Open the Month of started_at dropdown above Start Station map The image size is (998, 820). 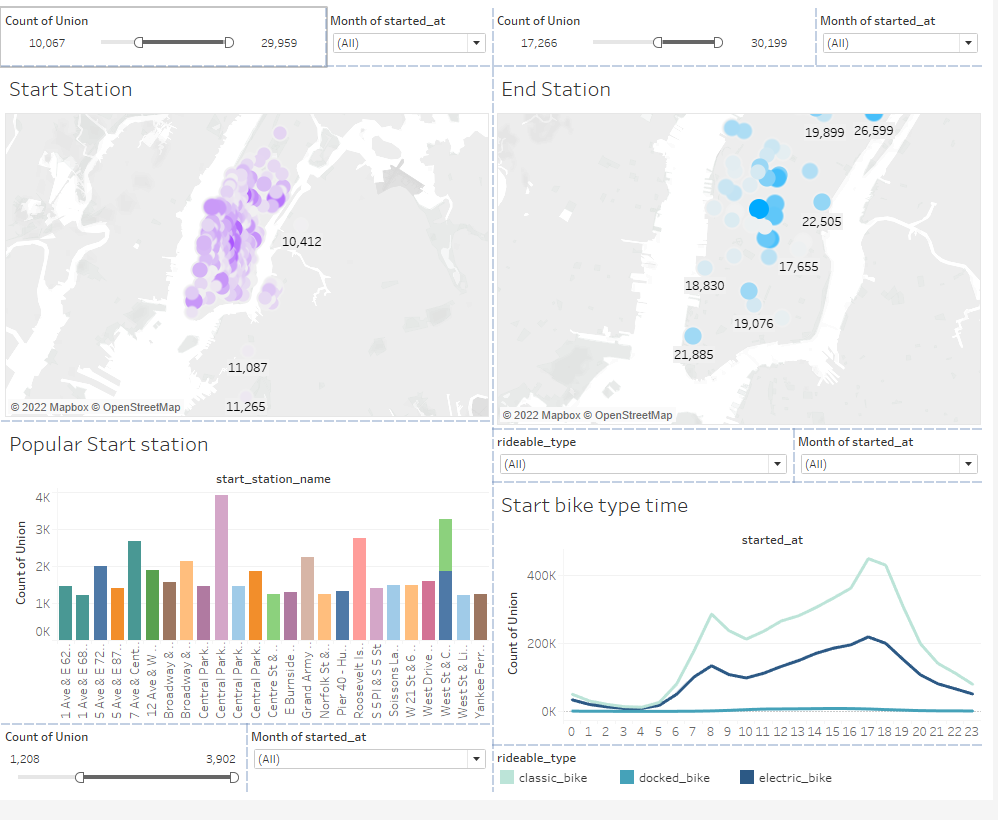pyautogui.click(x=476, y=43)
